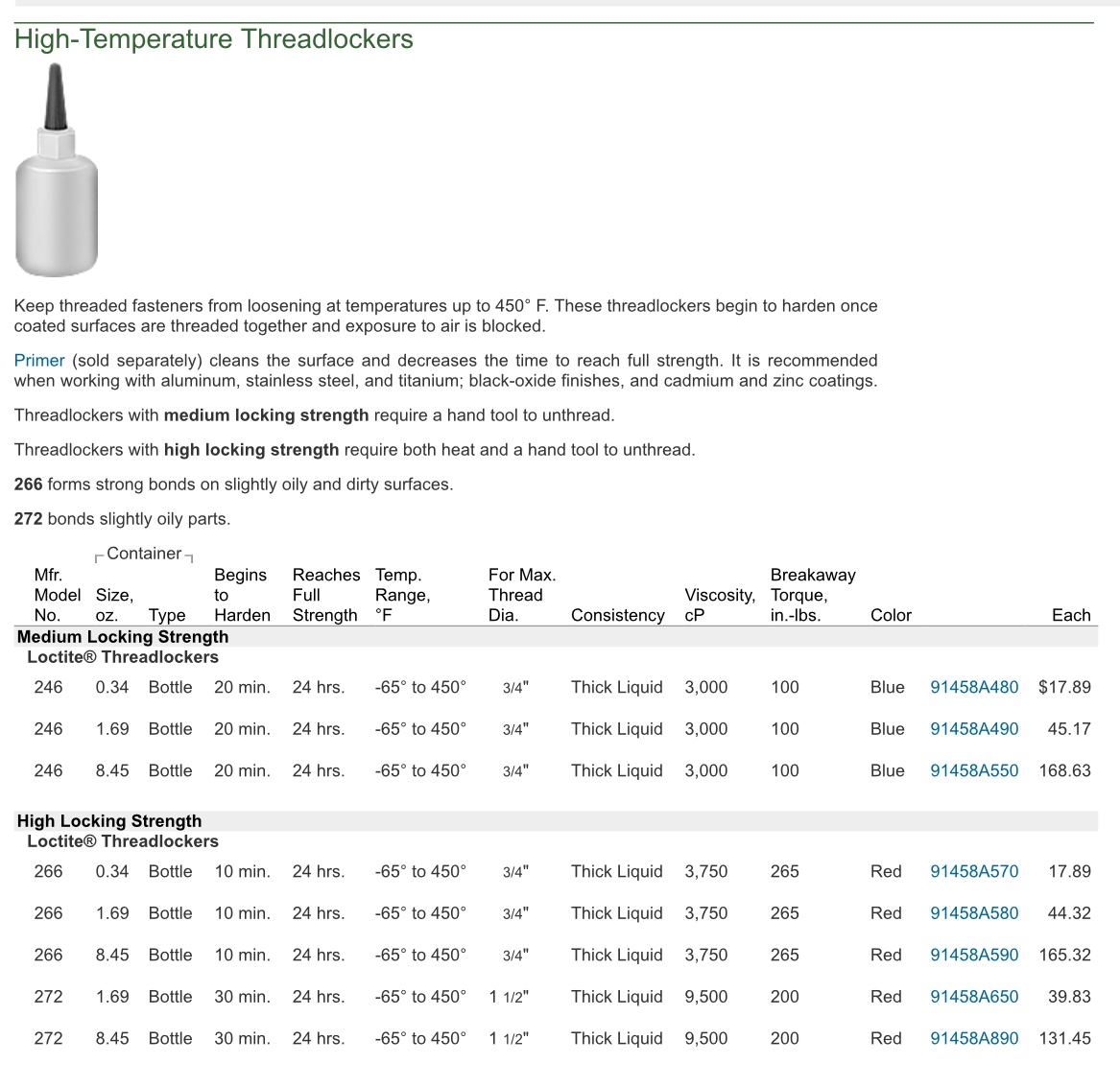Click the Begins to Harden column header
This screenshot has width=1120, height=1087.
[242, 595]
